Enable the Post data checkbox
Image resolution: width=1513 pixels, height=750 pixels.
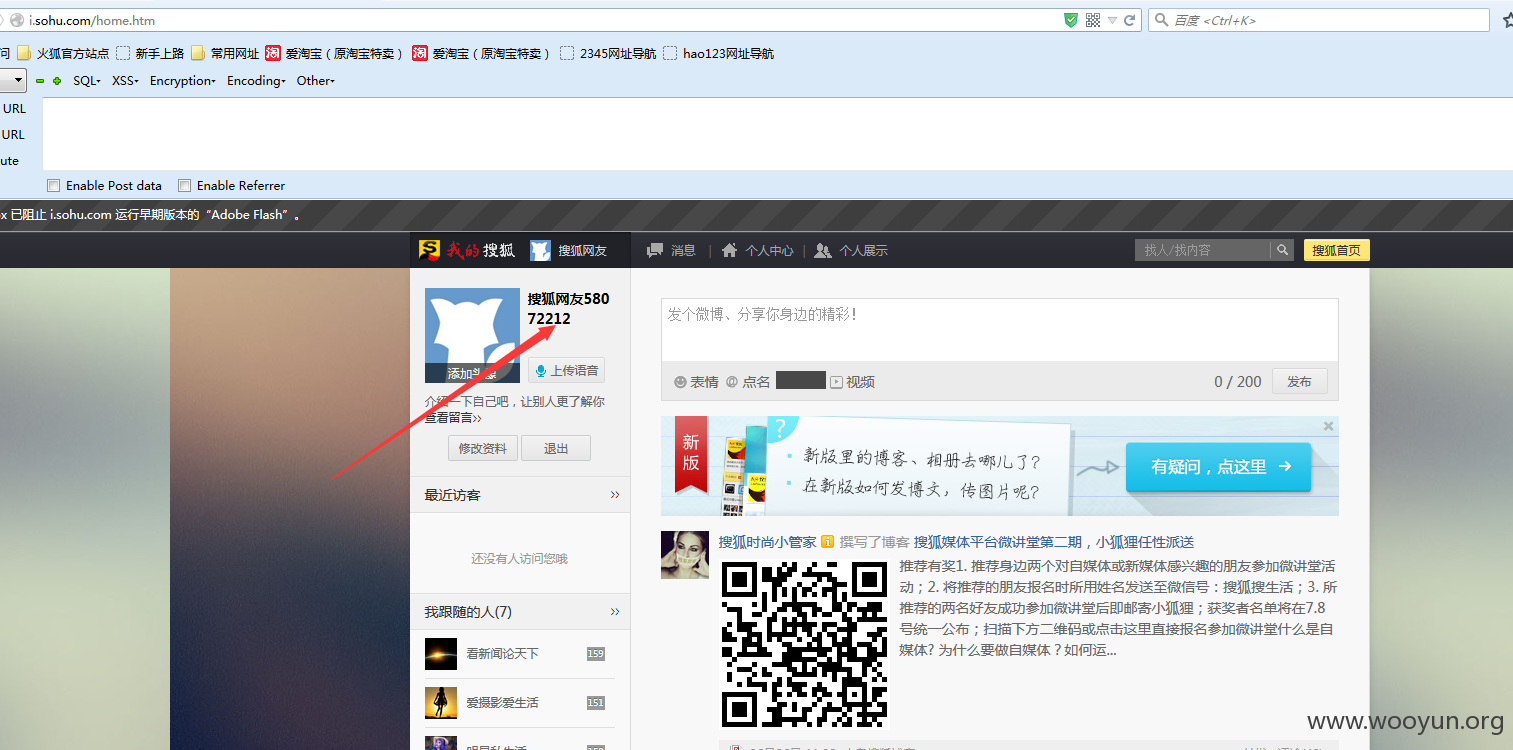54,185
